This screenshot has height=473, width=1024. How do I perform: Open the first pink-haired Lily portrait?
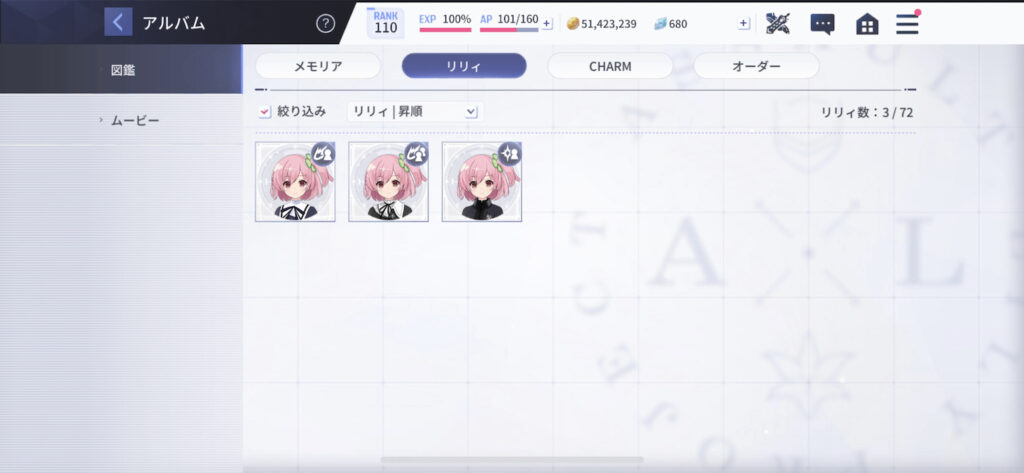coord(295,182)
